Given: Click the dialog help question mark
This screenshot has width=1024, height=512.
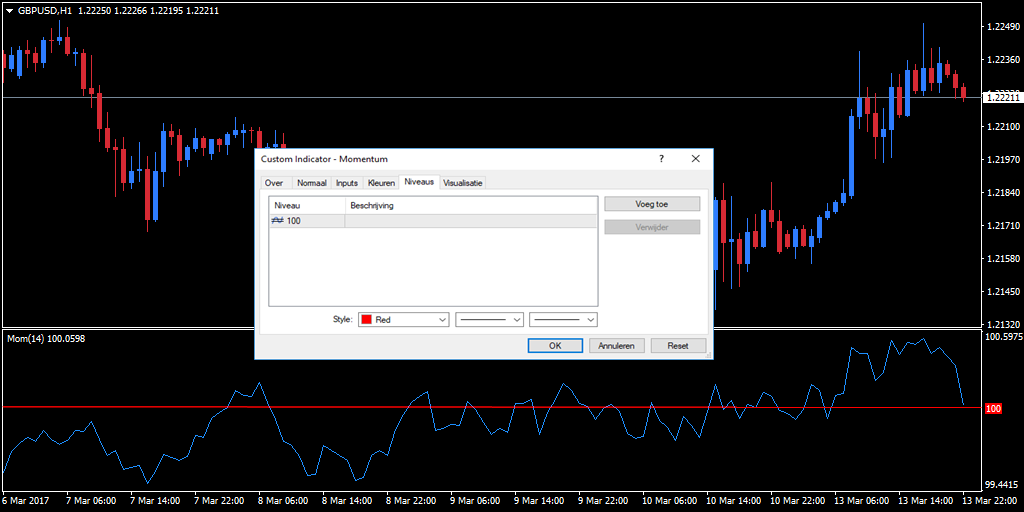Looking at the screenshot, I should pos(661,159).
